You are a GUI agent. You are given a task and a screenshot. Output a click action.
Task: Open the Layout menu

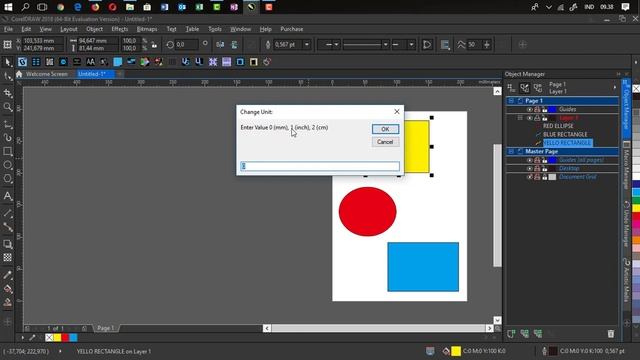(x=69, y=29)
